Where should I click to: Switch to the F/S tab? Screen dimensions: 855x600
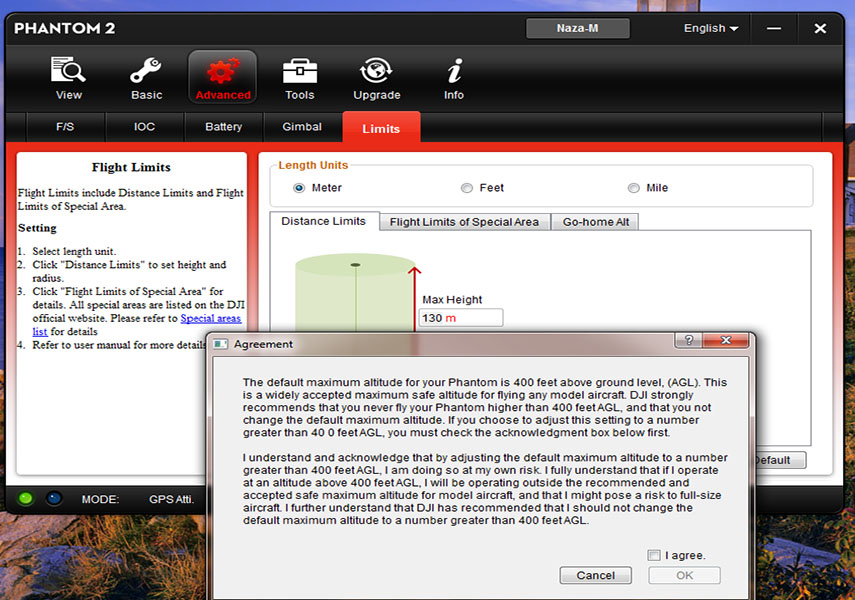65,127
